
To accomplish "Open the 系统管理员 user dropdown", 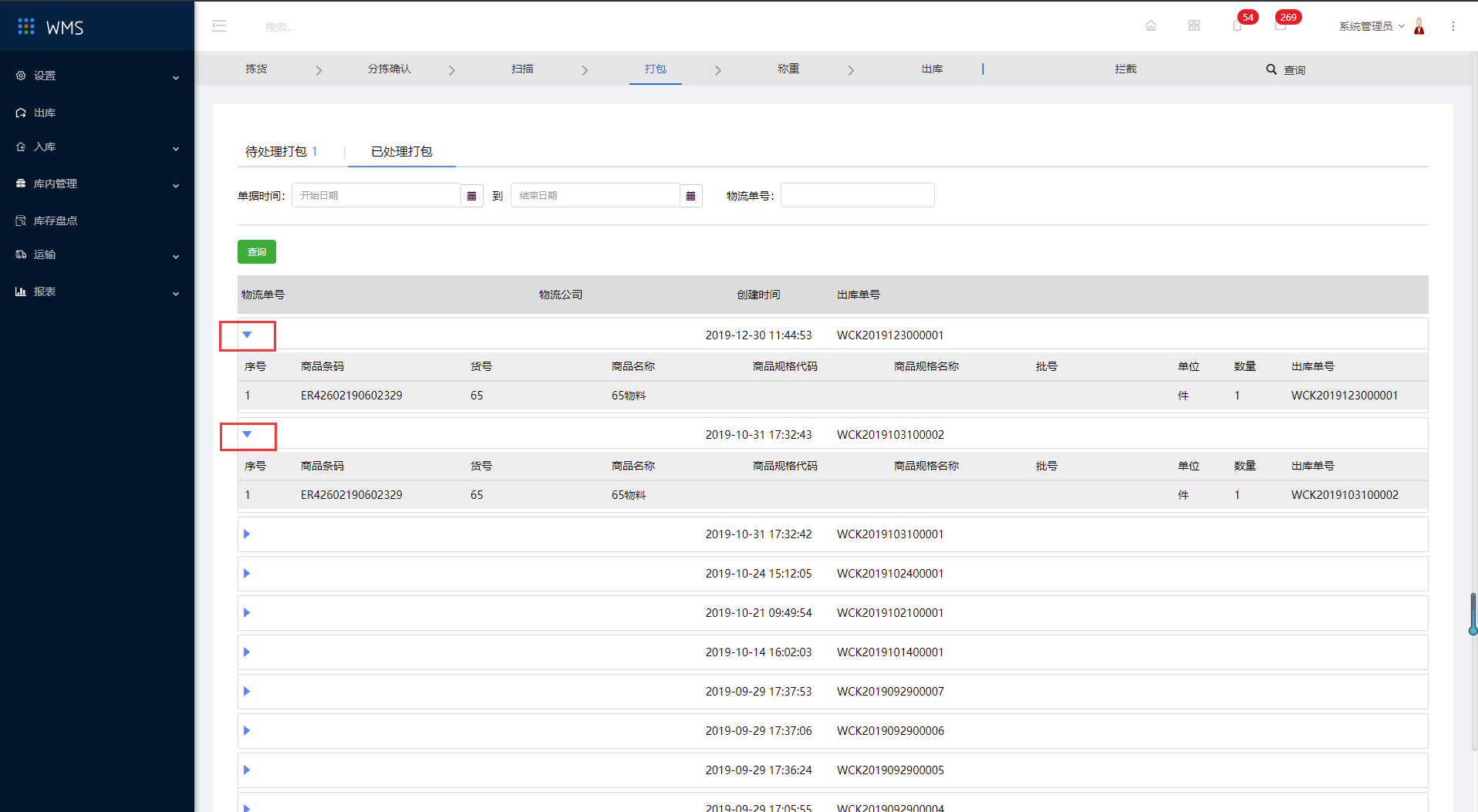I will pyautogui.click(x=1372, y=26).
